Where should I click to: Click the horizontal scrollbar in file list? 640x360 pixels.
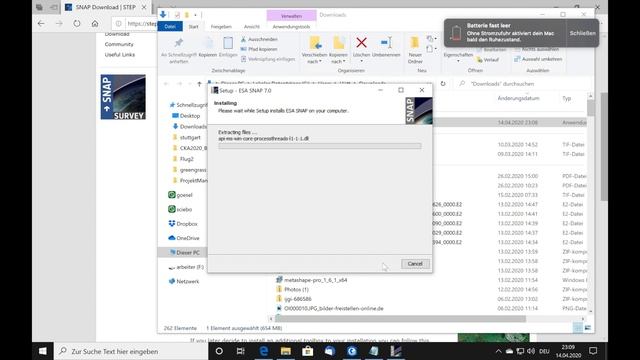pos(400,319)
